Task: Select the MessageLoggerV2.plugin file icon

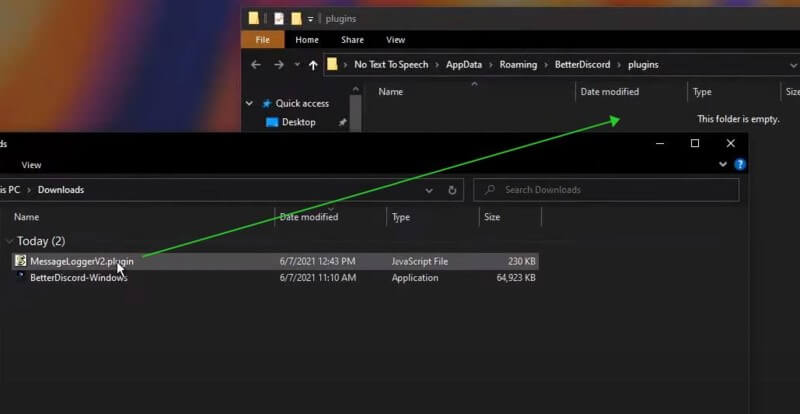Action: tap(20, 260)
